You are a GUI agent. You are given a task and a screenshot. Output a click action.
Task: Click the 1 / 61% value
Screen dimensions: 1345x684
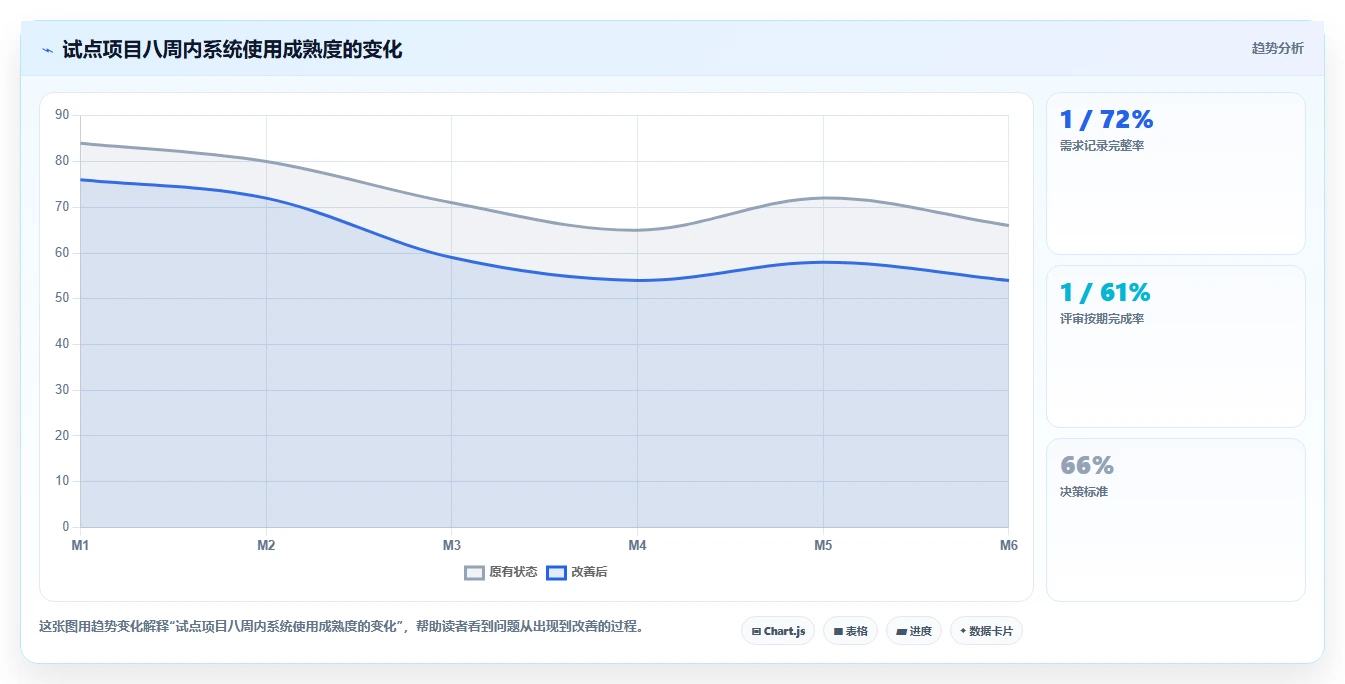pyautogui.click(x=1105, y=293)
